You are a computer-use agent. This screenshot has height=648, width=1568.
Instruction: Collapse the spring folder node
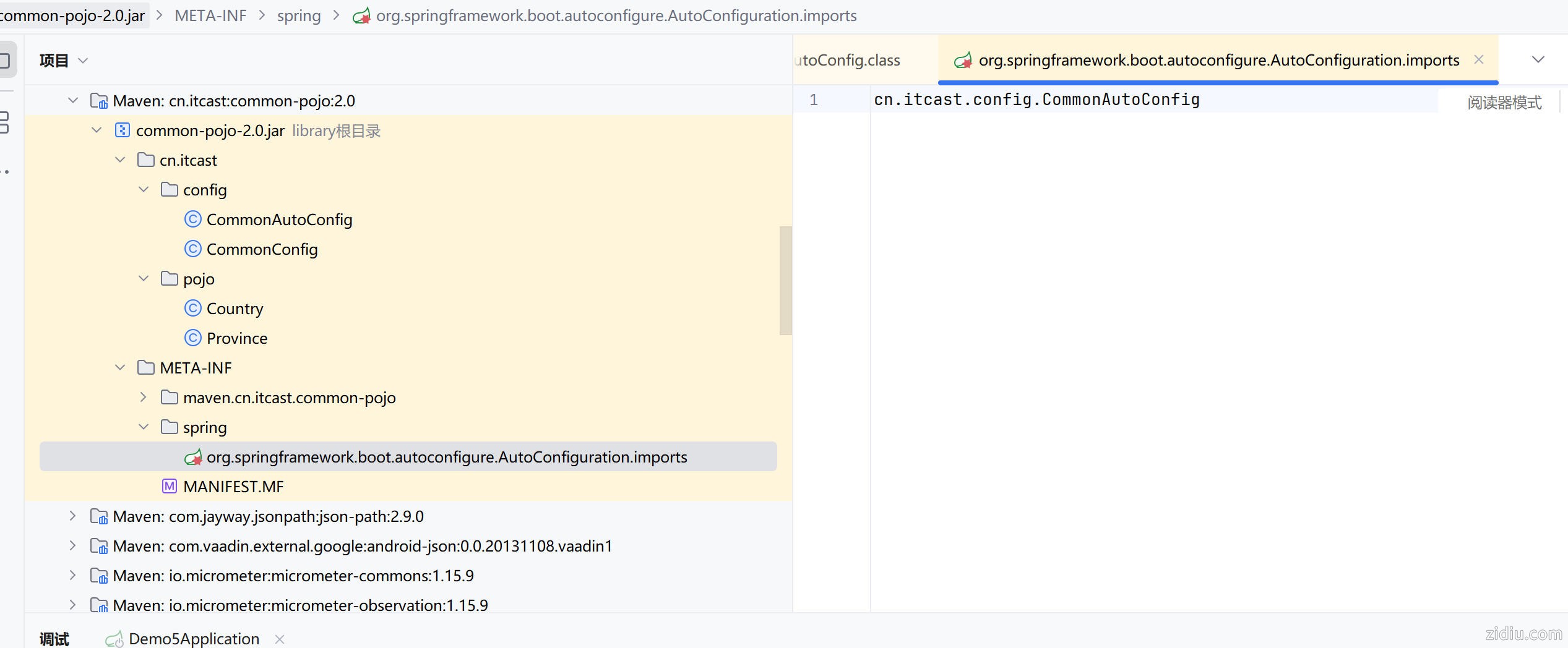click(x=144, y=427)
